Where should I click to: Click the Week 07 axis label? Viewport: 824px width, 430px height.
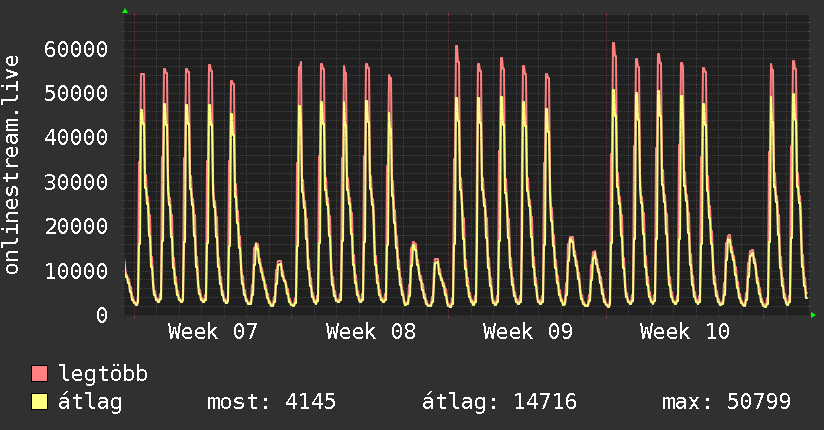tap(213, 332)
